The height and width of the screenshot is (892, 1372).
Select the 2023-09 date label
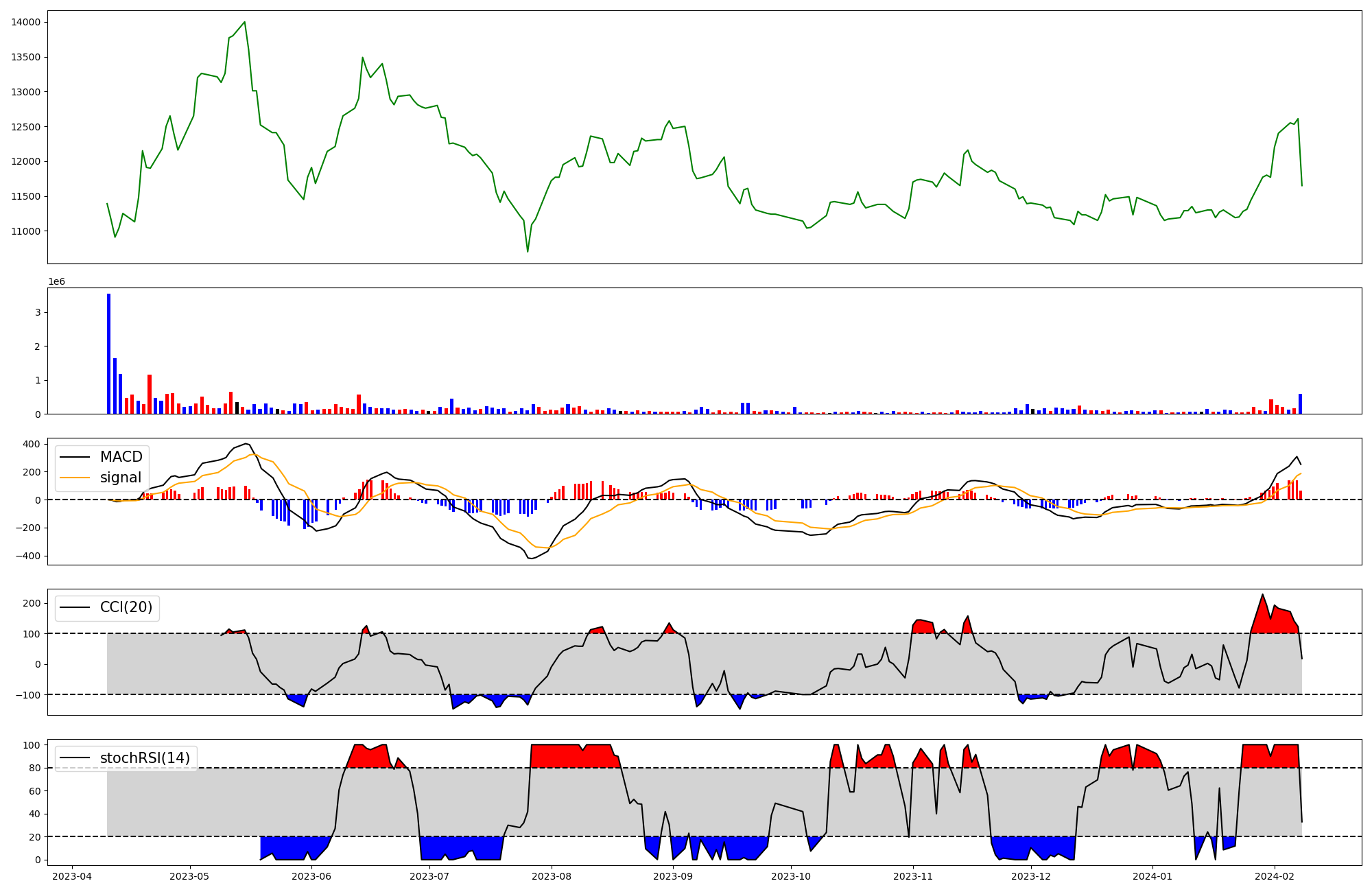[x=673, y=876]
